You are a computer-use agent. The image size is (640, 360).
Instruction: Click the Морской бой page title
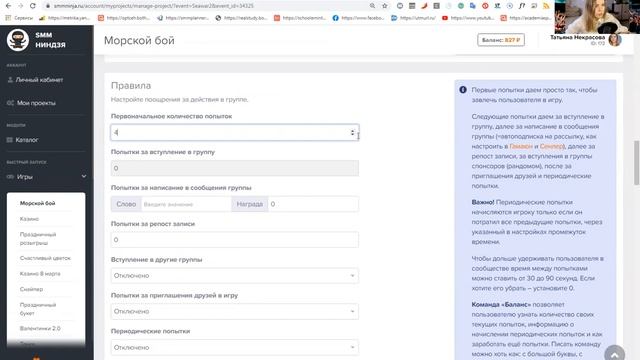point(139,40)
